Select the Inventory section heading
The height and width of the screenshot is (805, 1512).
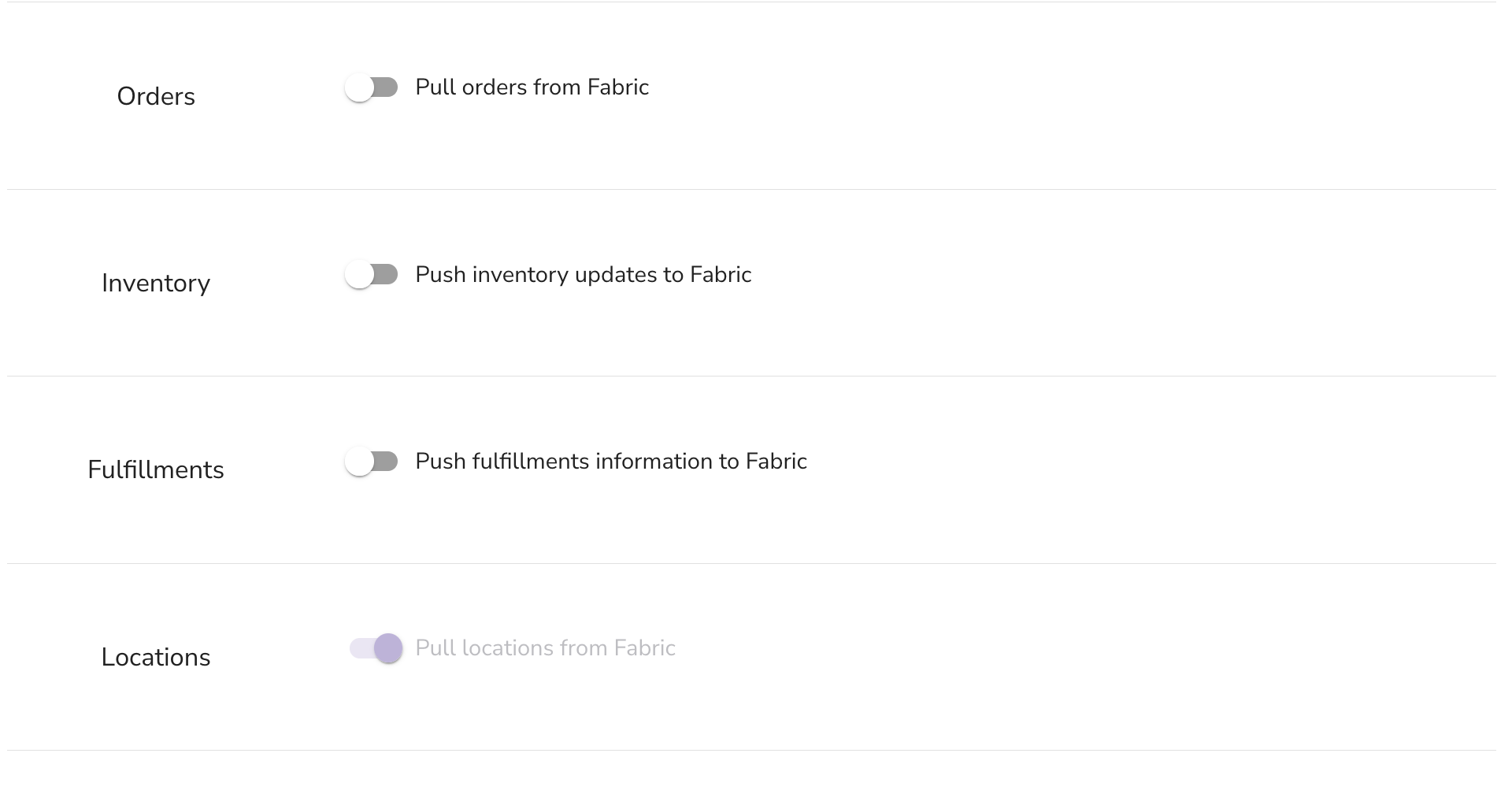pyautogui.click(x=156, y=284)
